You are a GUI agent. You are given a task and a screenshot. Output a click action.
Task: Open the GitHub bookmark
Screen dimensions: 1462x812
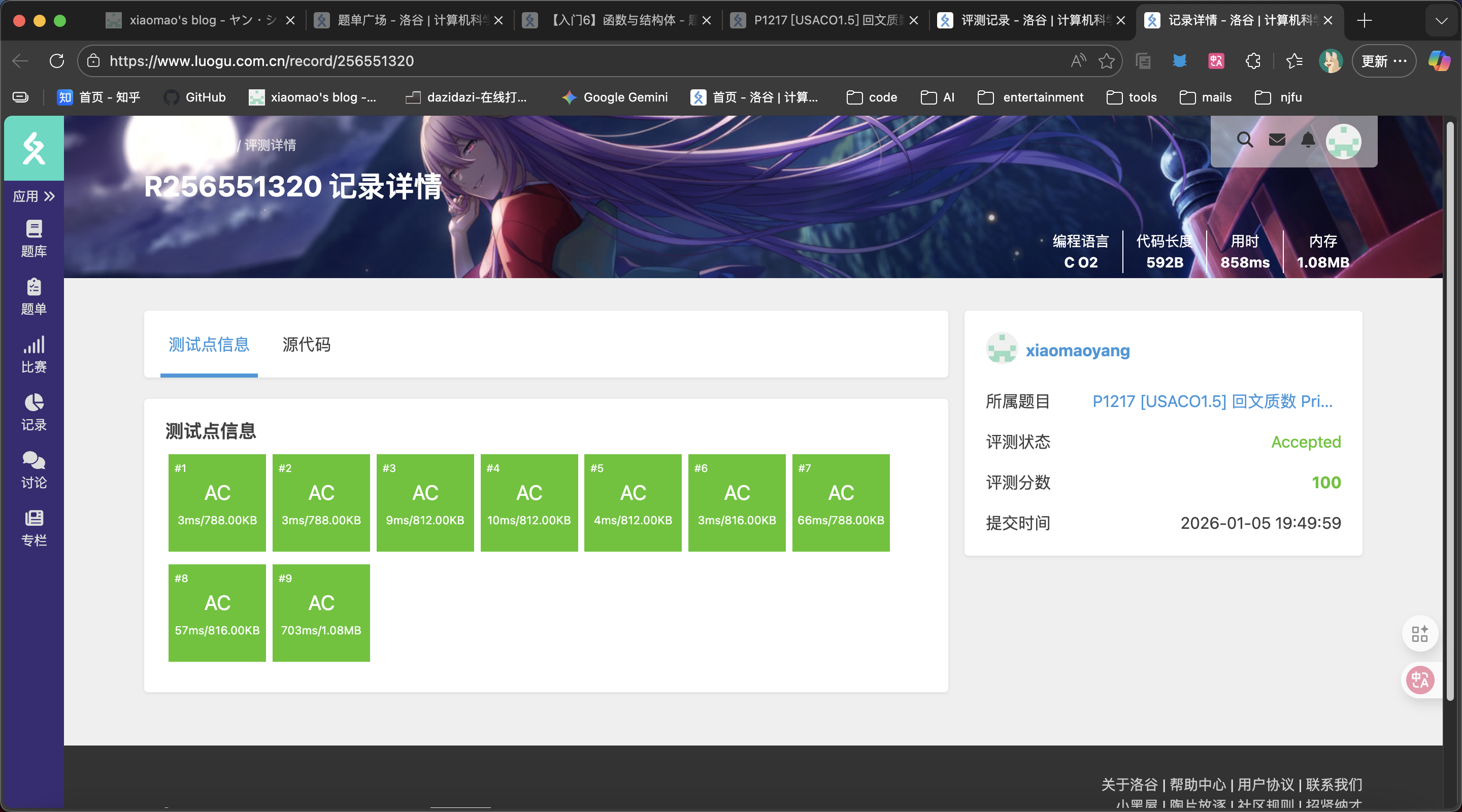click(194, 97)
